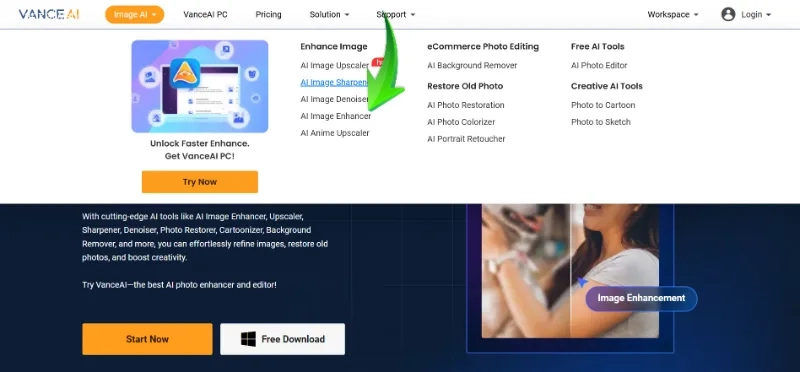Expand the Support dropdown

(395, 14)
